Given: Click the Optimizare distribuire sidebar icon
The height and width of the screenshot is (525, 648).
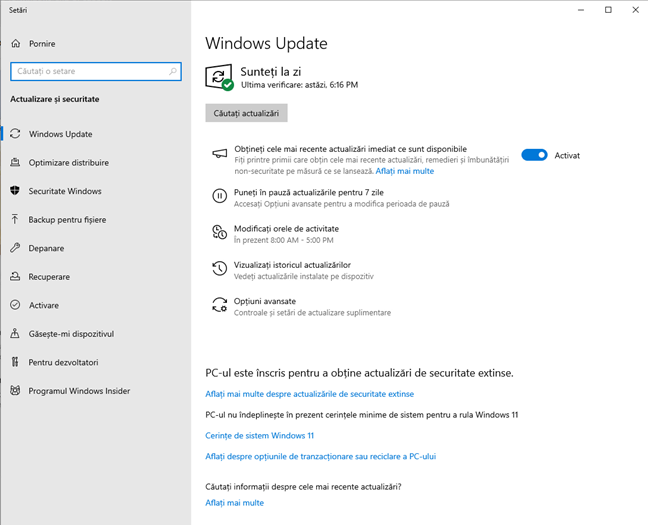Looking at the screenshot, I should pyautogui.click(x=15, y=163).
